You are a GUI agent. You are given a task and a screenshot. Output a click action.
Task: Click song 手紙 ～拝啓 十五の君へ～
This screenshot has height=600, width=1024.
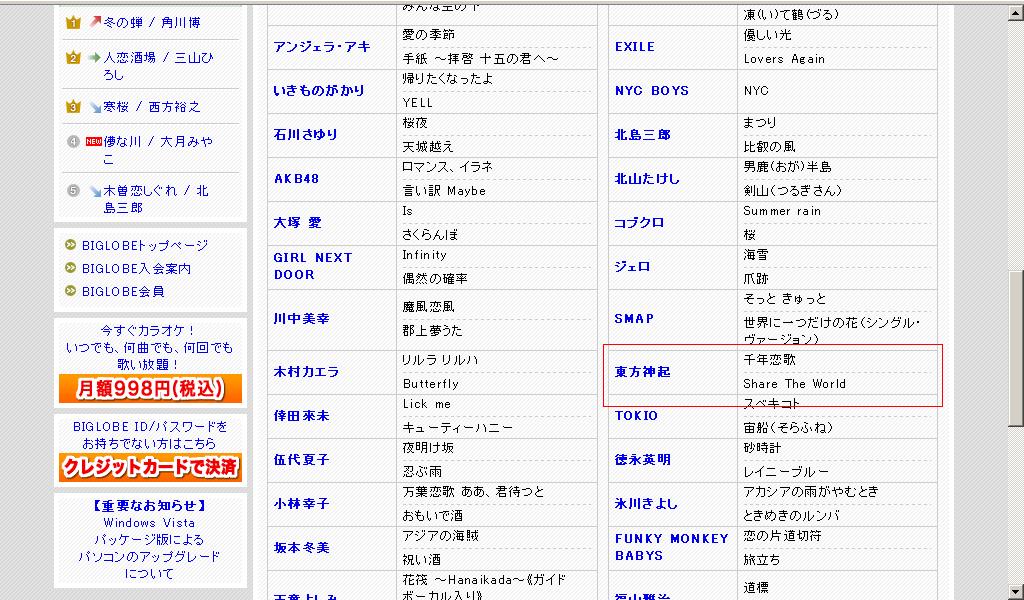481,59
